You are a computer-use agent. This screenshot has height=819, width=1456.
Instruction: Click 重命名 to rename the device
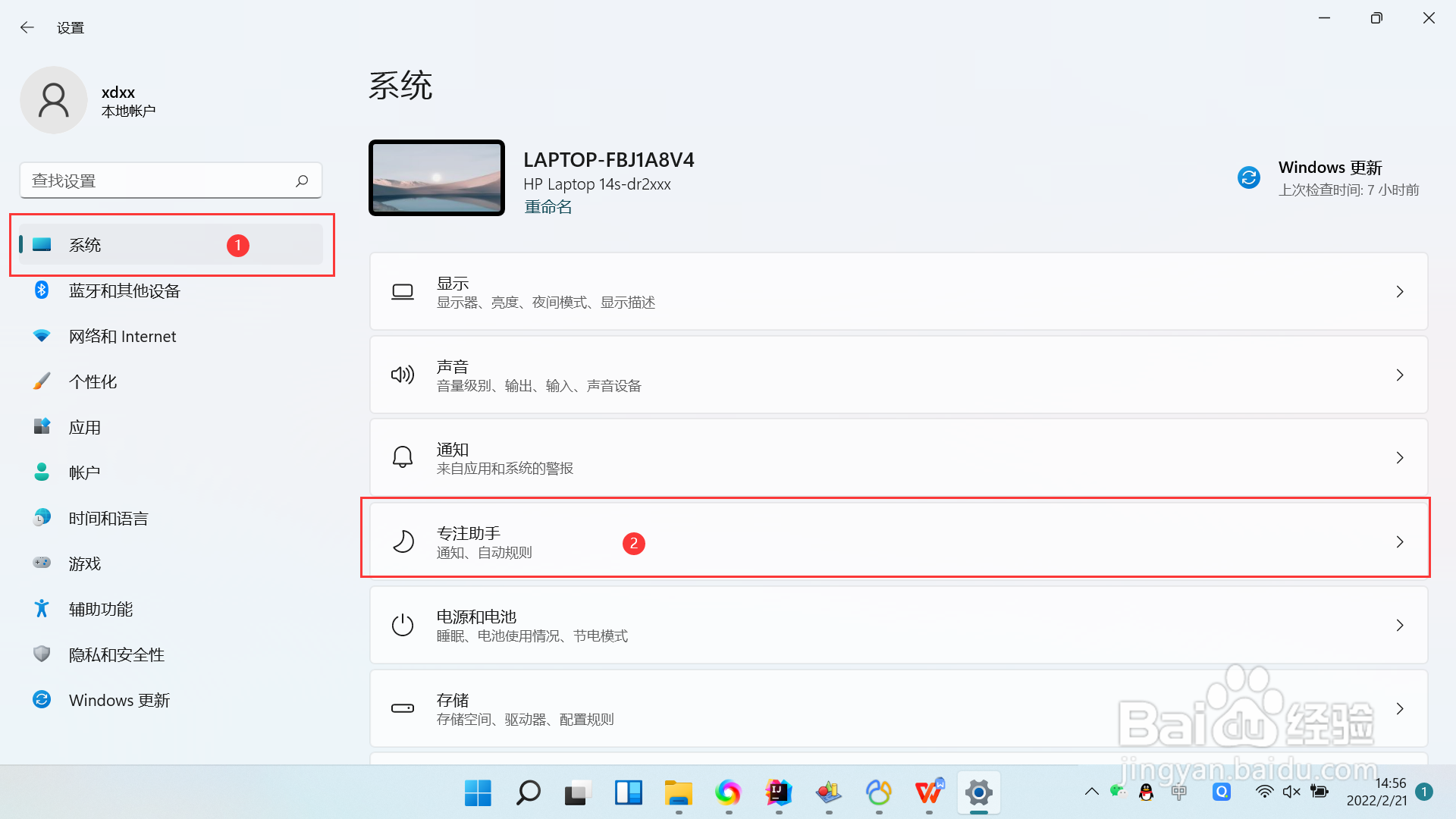click(548, 206)
